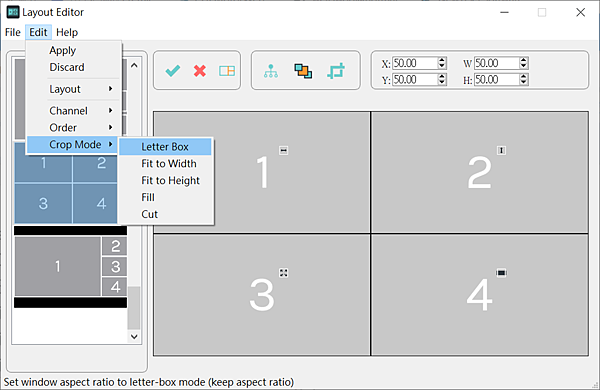The height and width of the screenshot is (390, 600).
Task: Select Cut crop mode
Action: (165, 214)
